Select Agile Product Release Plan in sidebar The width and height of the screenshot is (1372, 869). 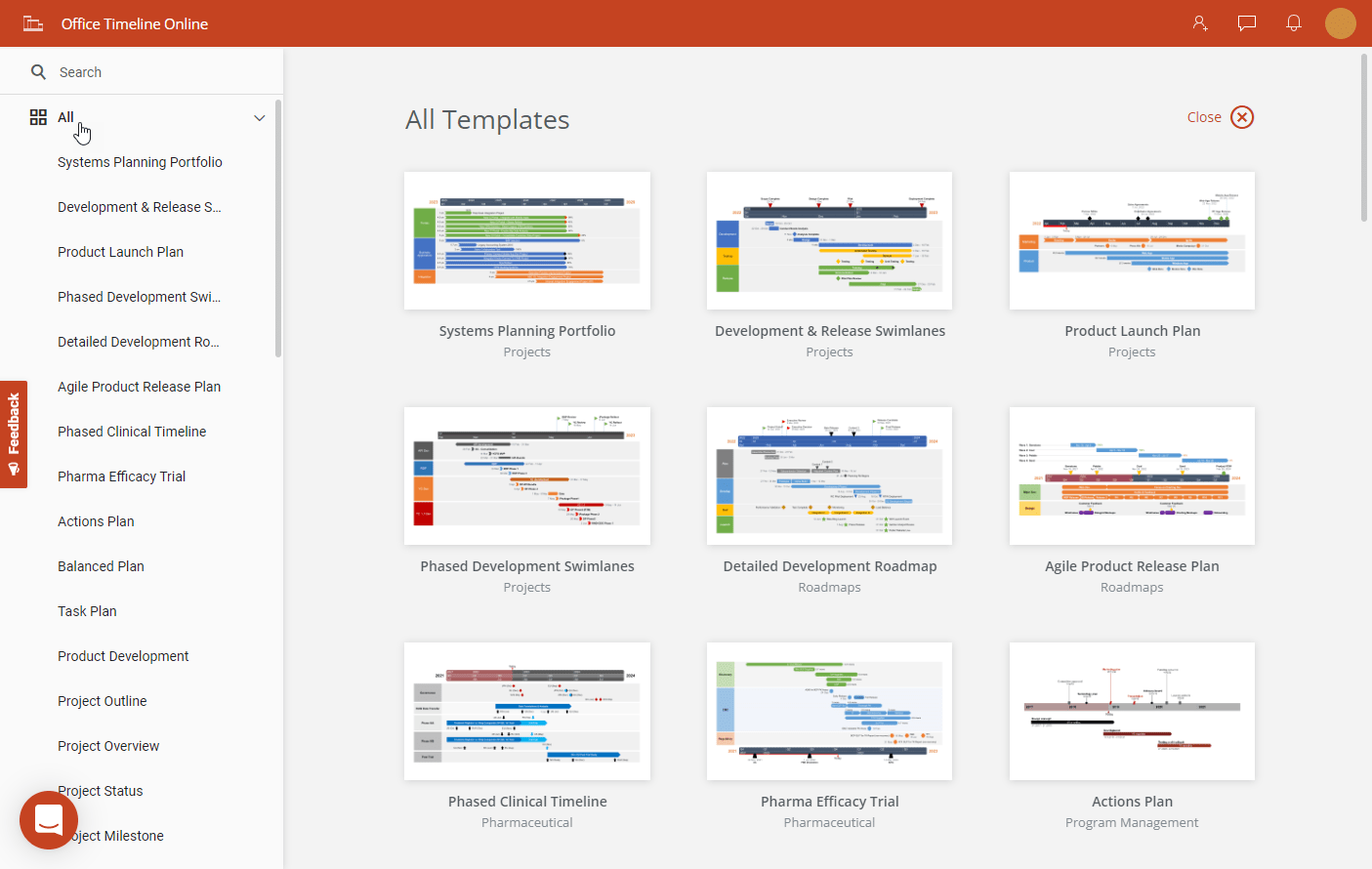(139, 387)
